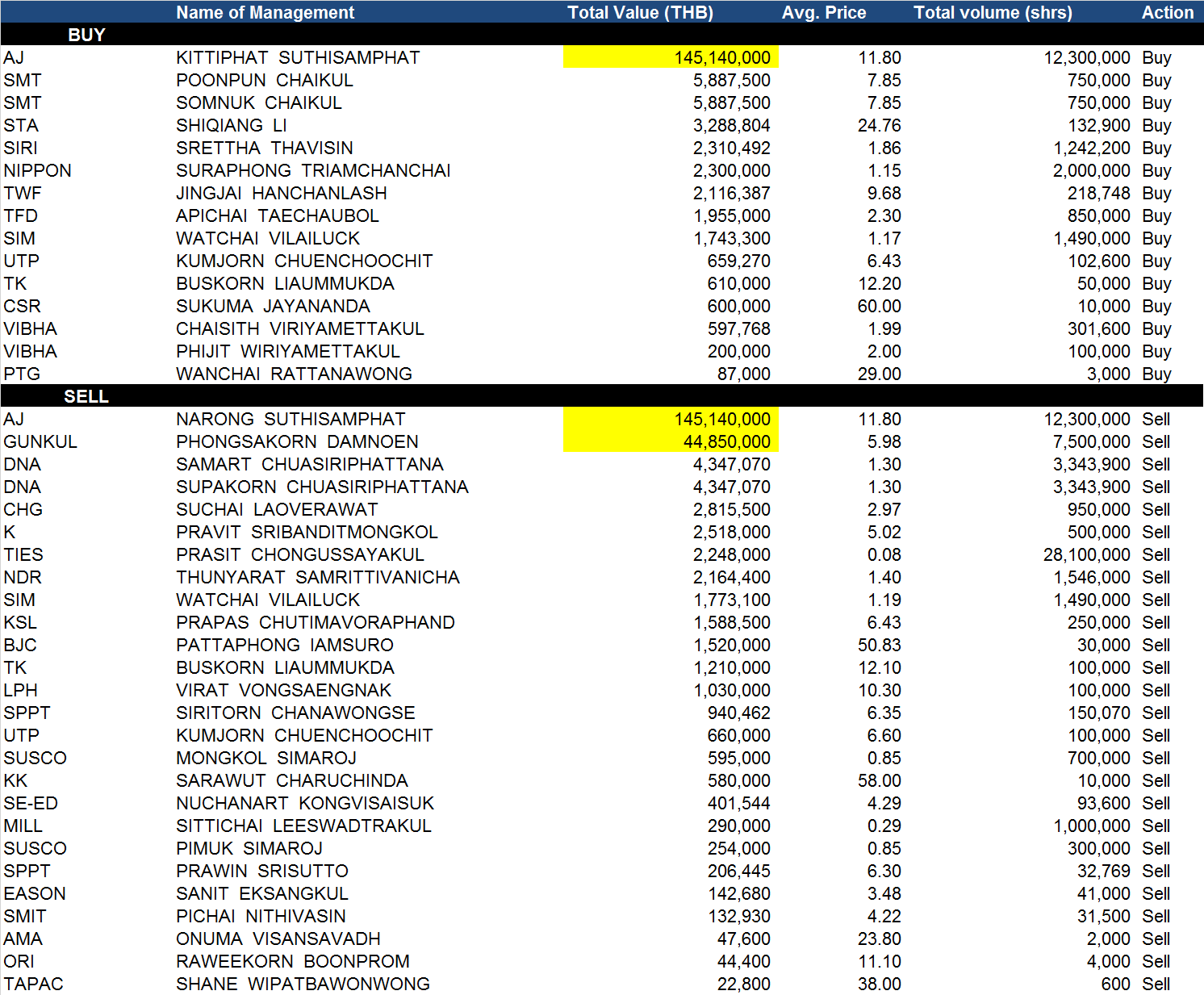
Task: Select the name WANCHAI RATTANAWONG
Action: pos(294,374)
